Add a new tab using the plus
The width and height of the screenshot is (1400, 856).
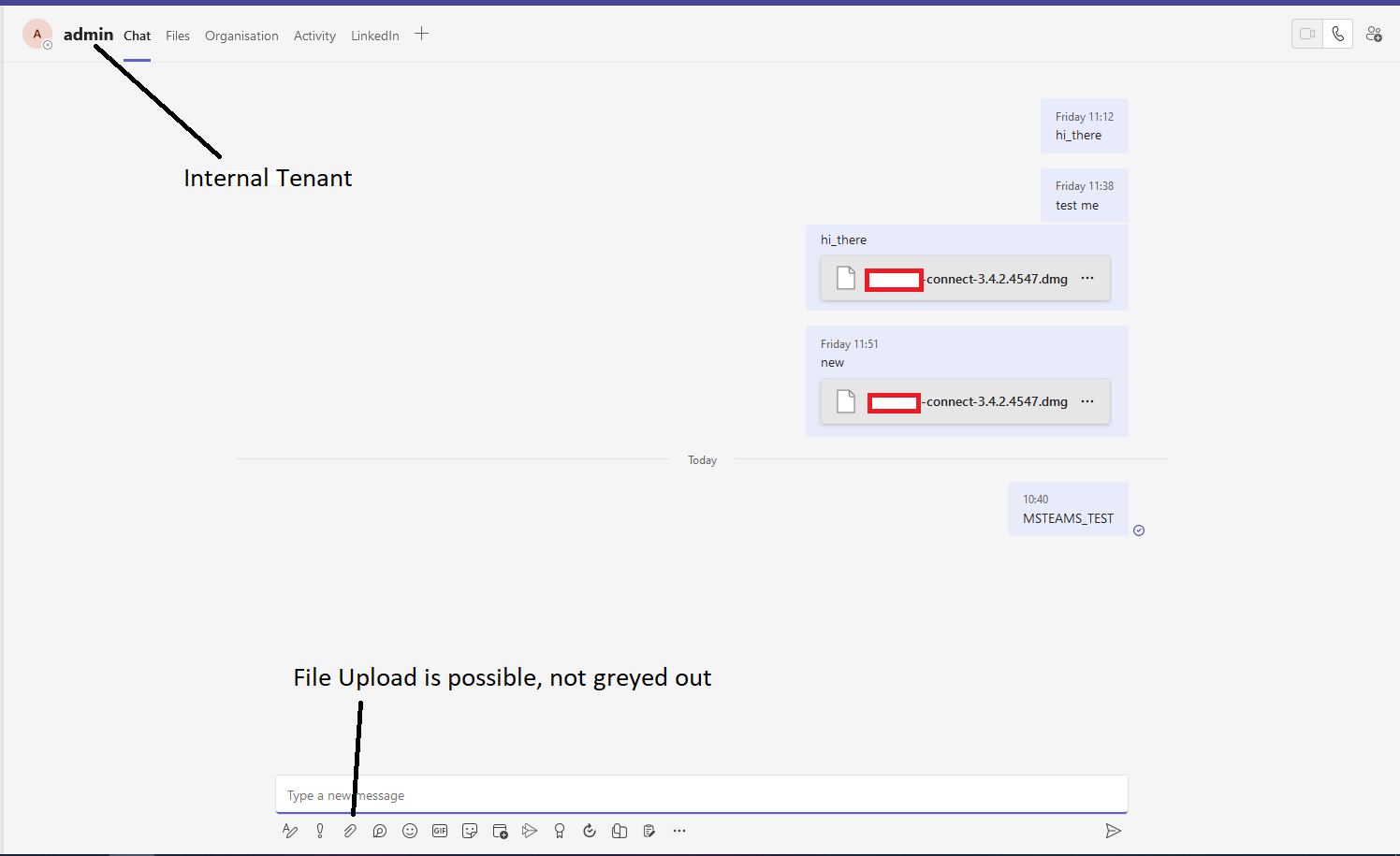421,34
